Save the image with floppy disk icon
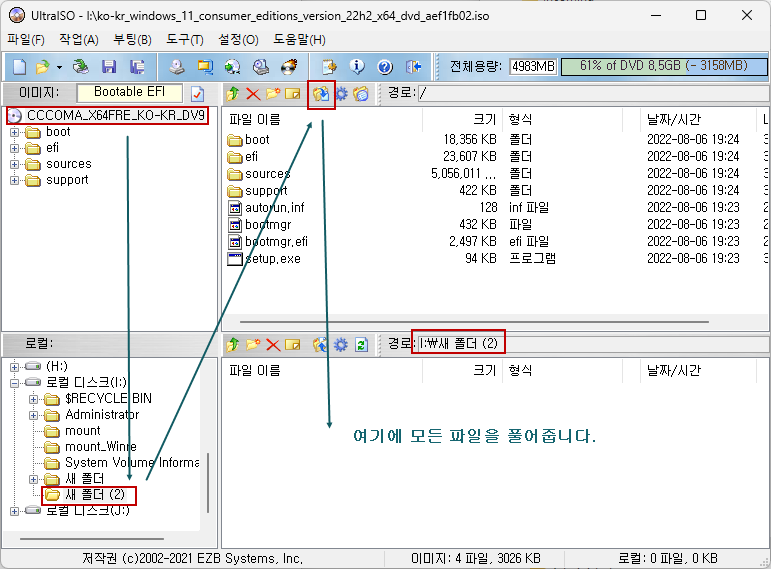The image size is (771, 569). (109, 66)
